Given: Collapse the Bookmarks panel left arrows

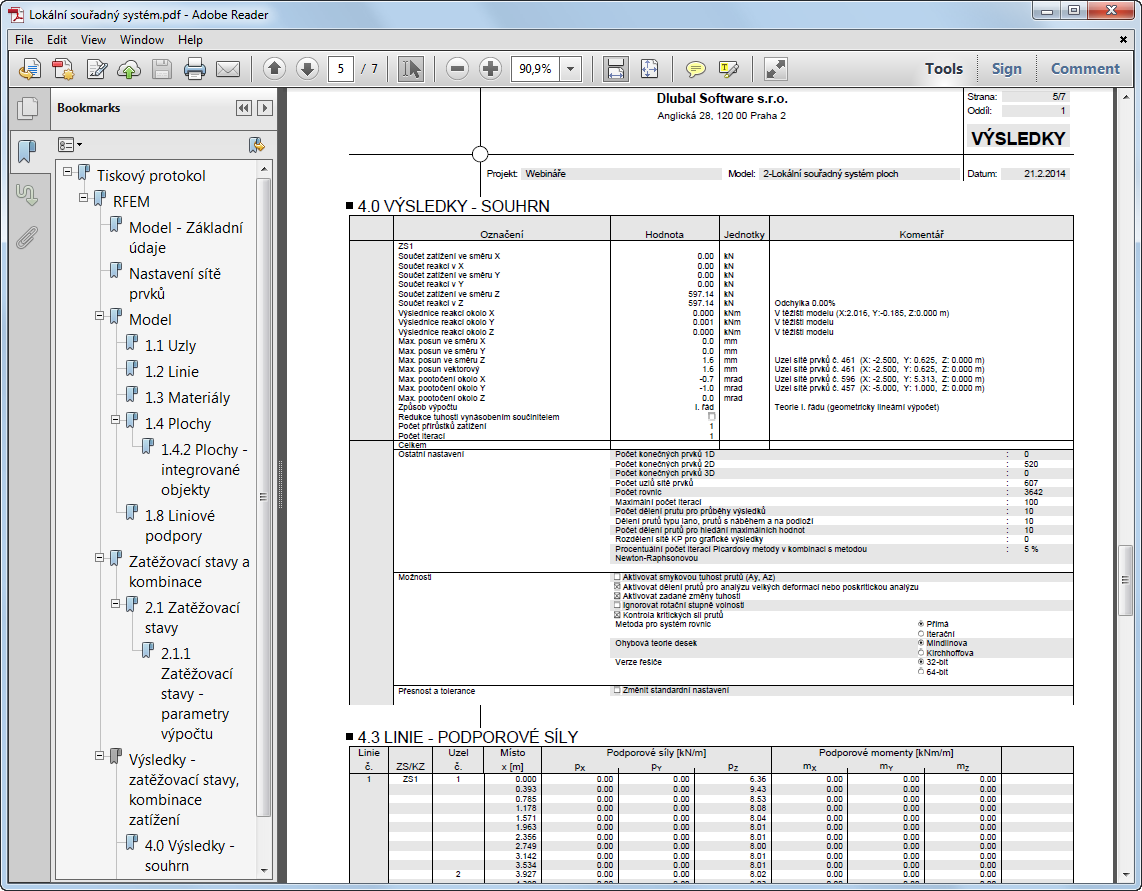Looking at the screenshot, I should click(x=244, y=108).
